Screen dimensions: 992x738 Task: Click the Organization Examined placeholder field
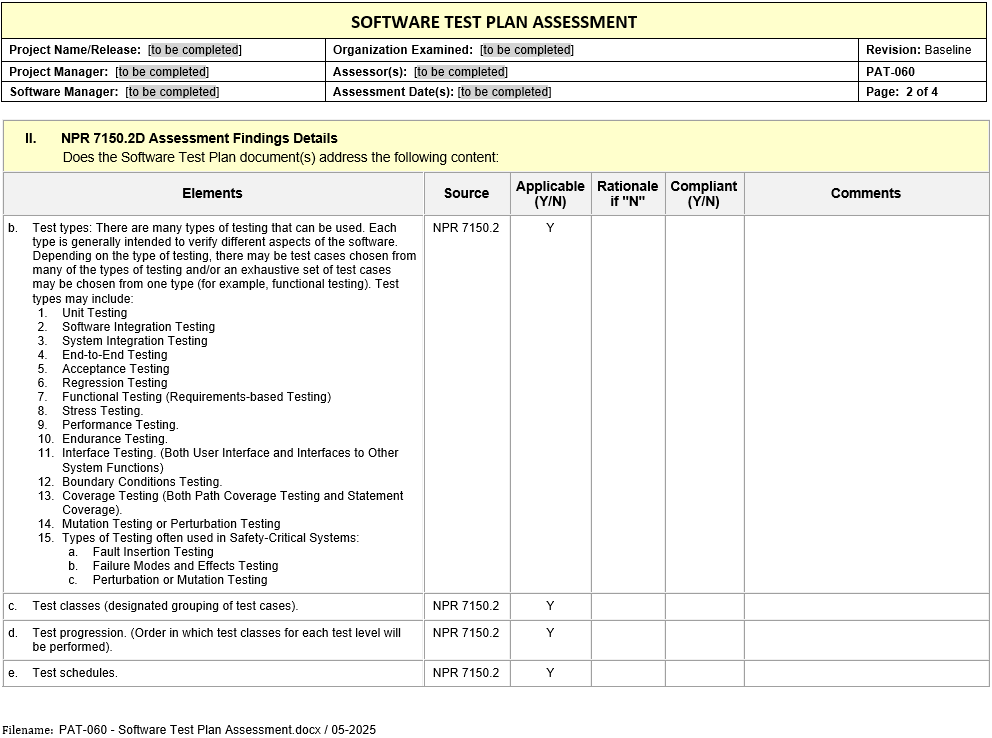527,50
